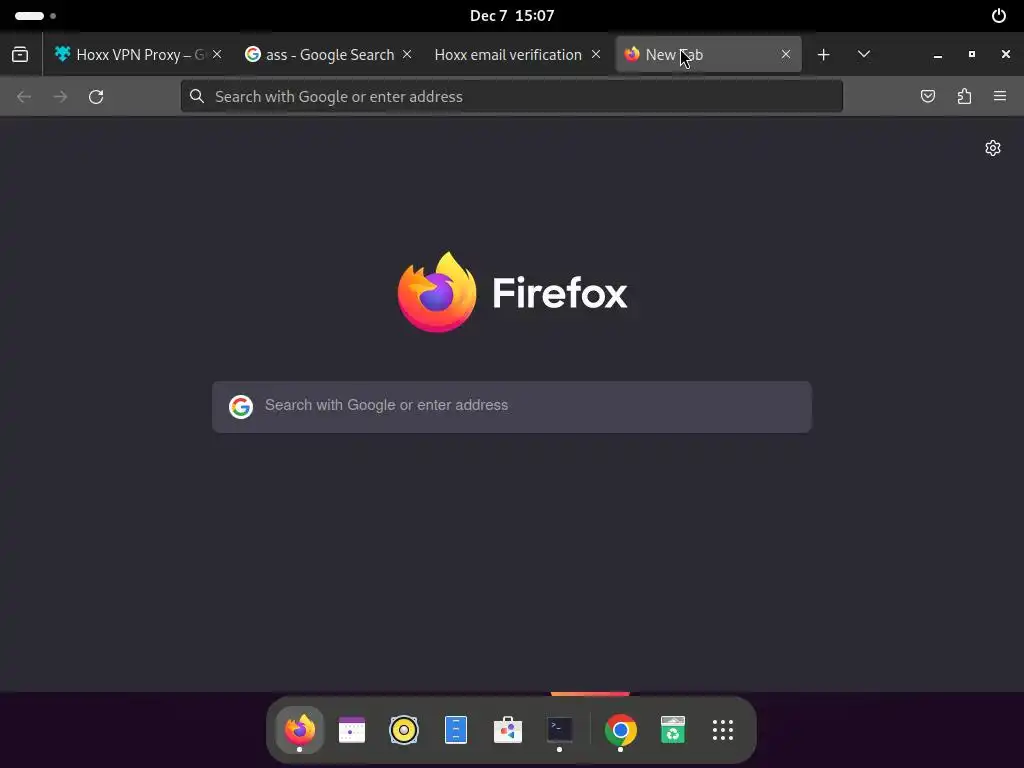Open Trash from the dock

click(x=673, y=729)
